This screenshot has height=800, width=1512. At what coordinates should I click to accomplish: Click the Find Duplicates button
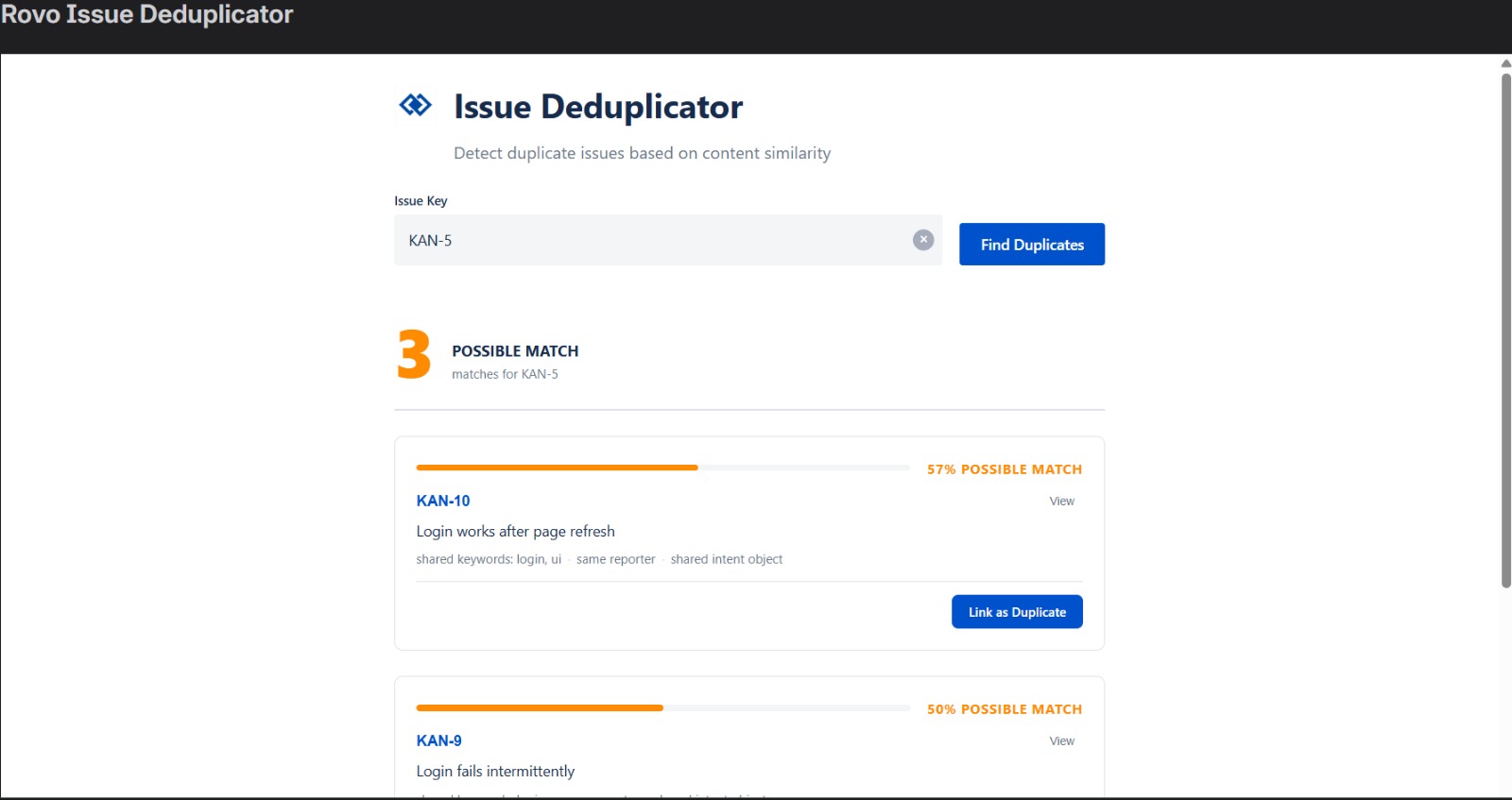tap(1032, 245)
